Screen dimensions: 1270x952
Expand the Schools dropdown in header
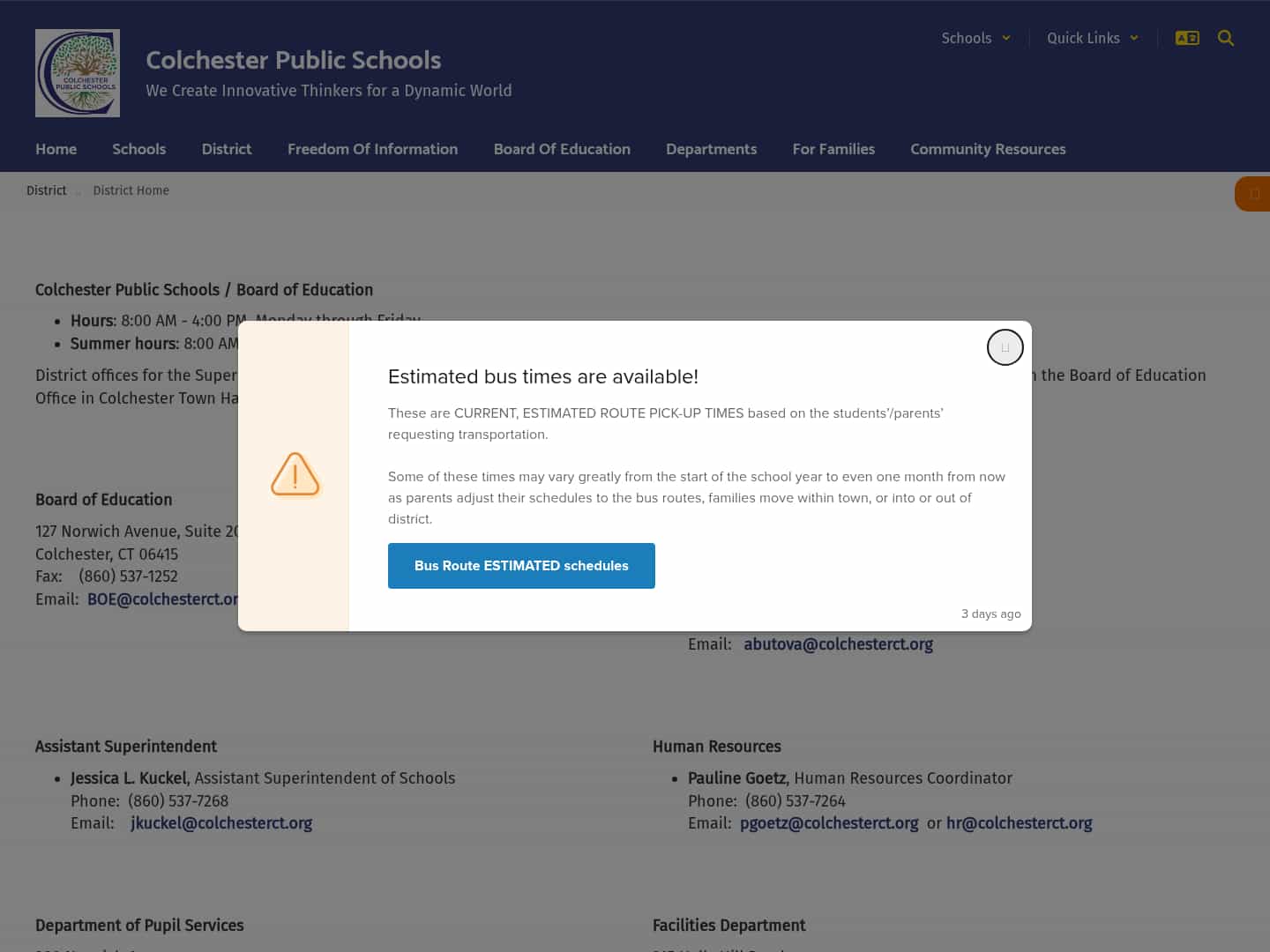[x=975, y=38]
